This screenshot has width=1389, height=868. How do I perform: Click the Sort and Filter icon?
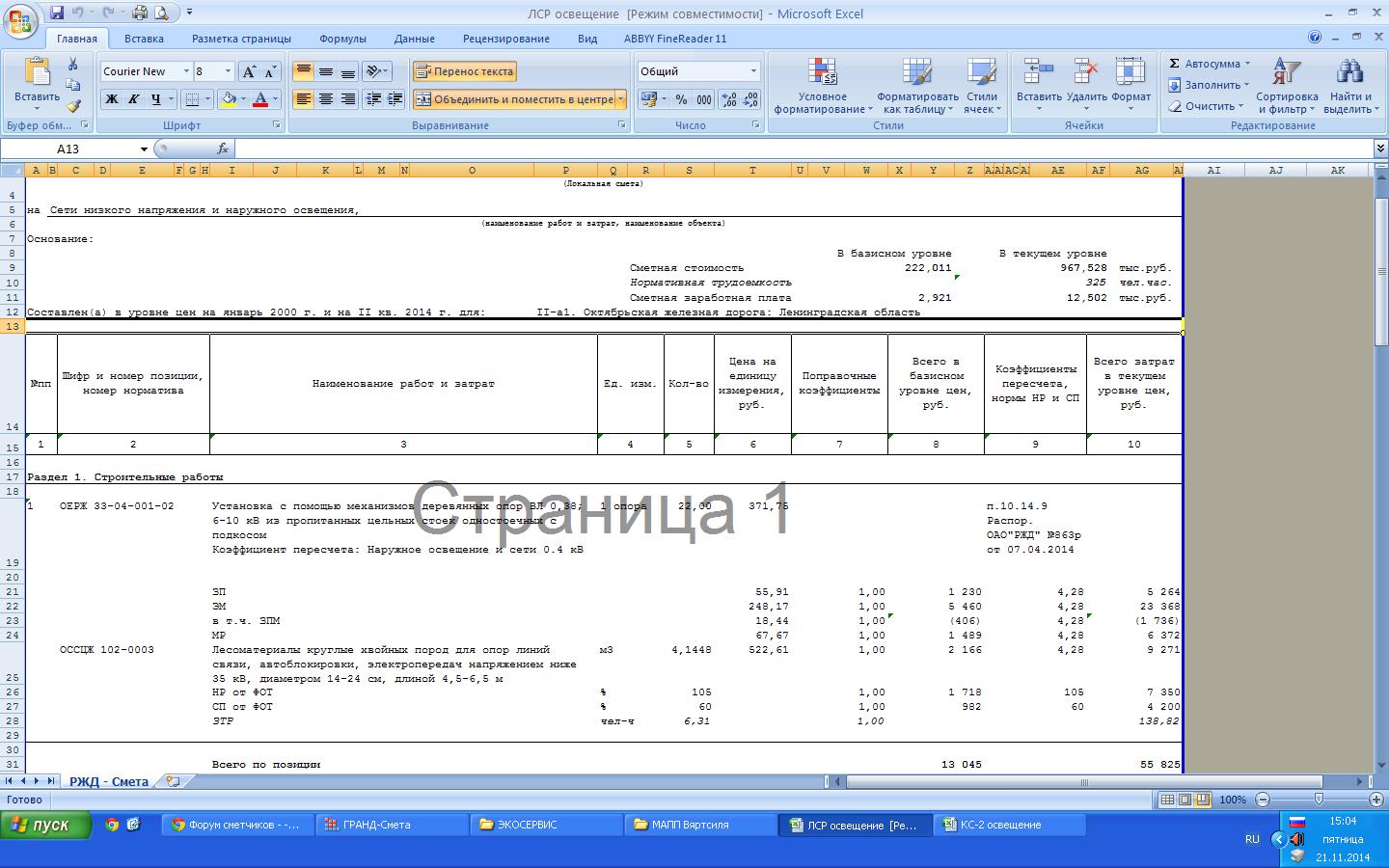[x=1286, y=72]
